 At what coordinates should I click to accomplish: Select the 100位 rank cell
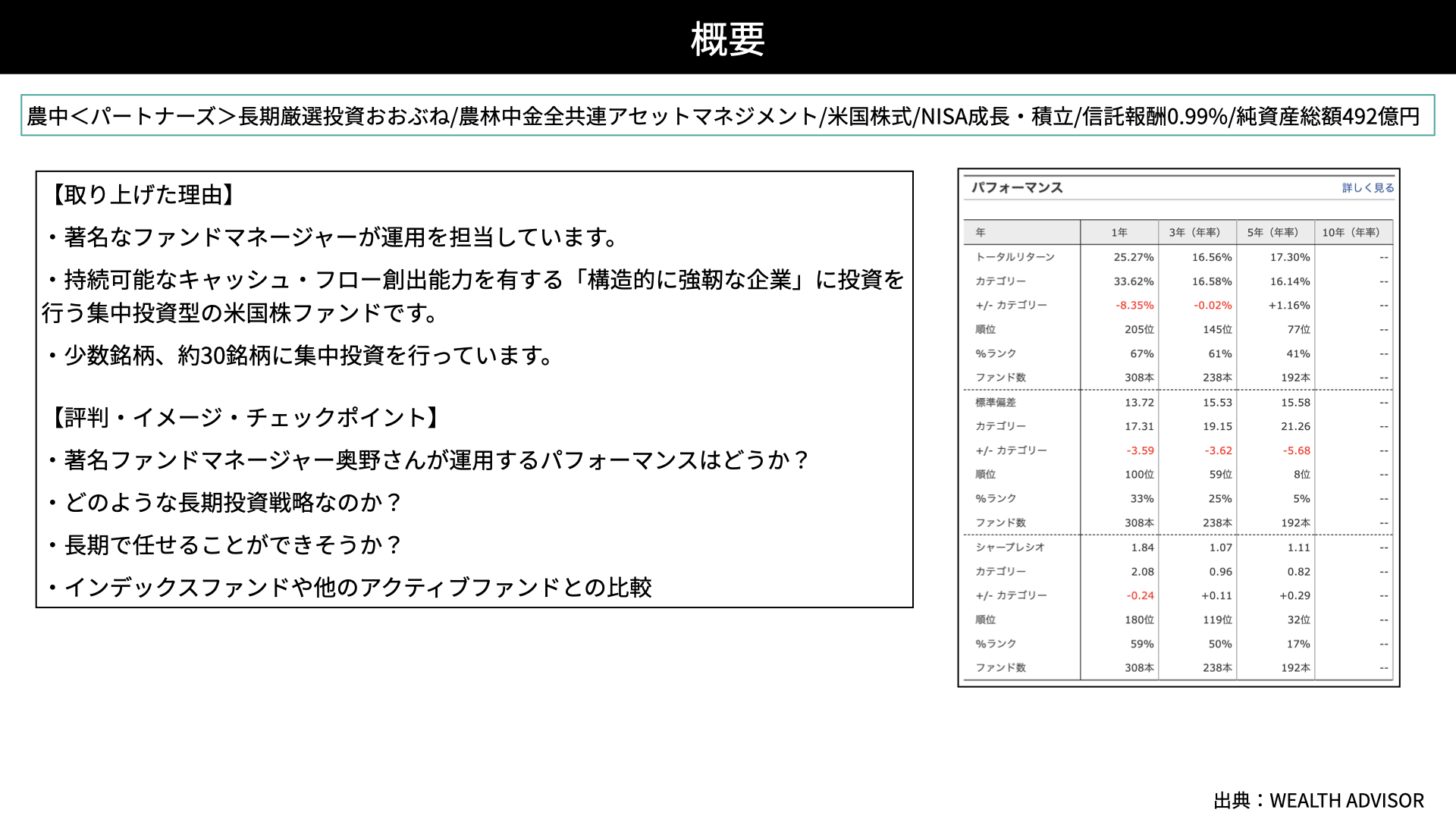[x=1139, y=475]
